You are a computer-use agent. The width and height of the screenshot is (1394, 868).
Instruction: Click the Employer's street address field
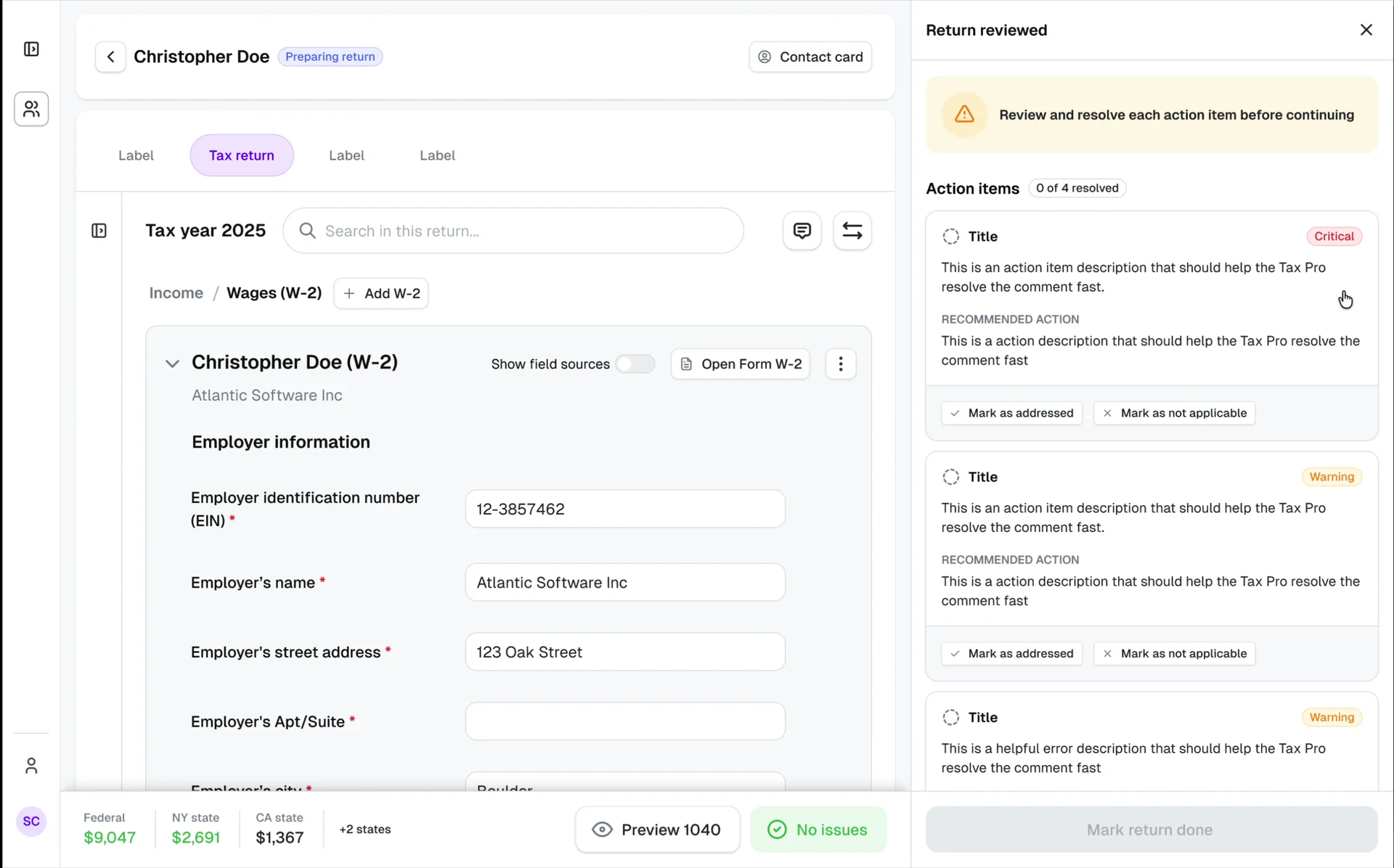[625, 652]
